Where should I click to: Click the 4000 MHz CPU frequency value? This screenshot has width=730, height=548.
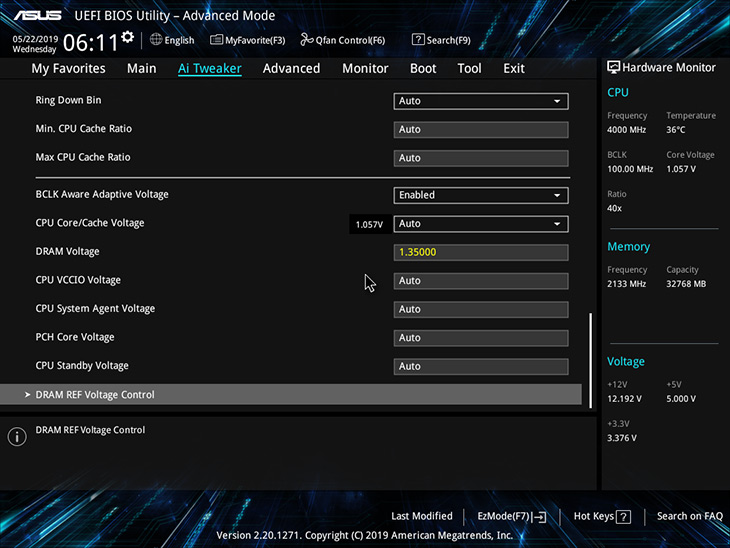(x=626, y=130)
